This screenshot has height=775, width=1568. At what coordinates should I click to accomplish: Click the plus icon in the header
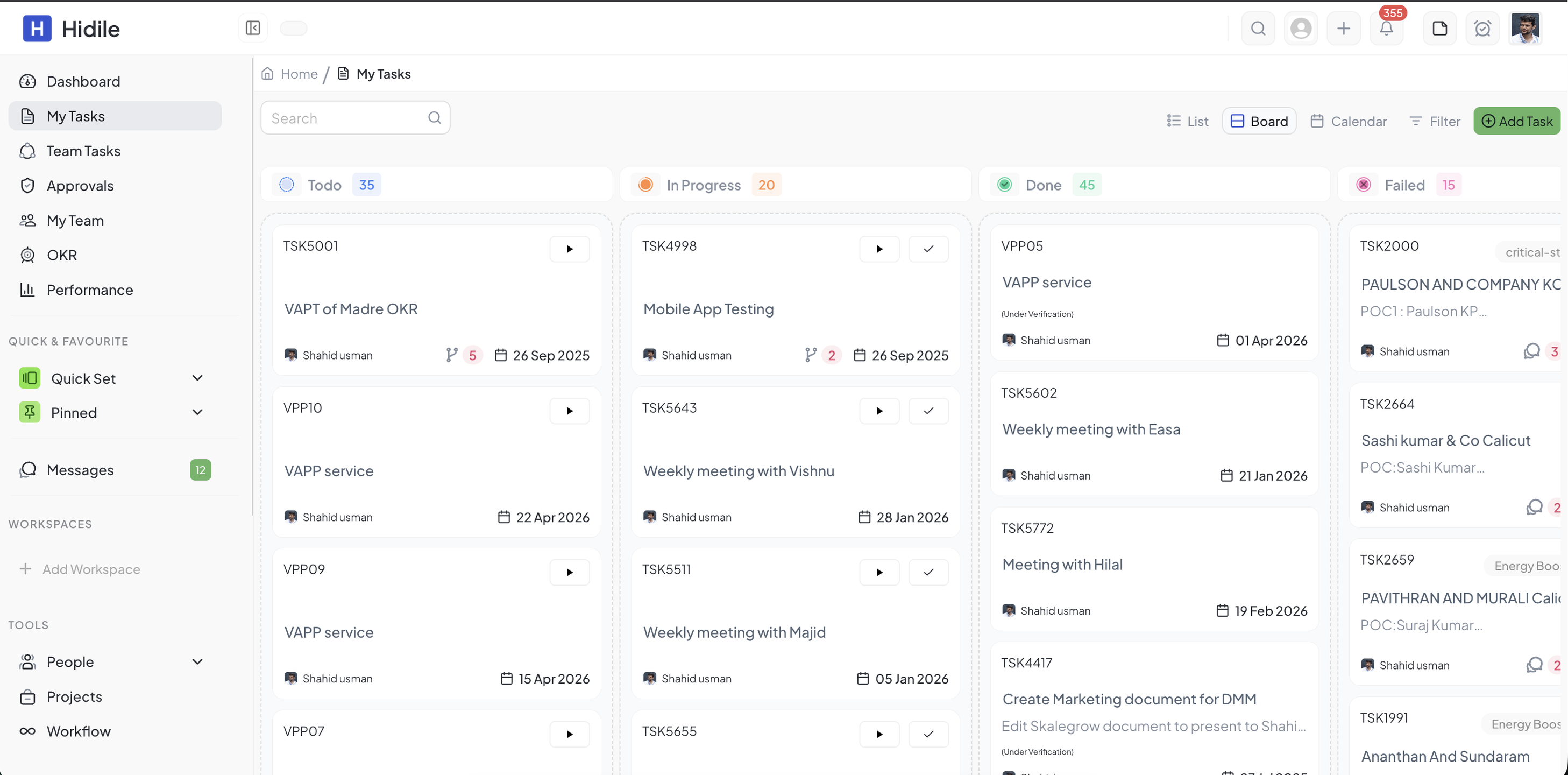point(1343,28)
